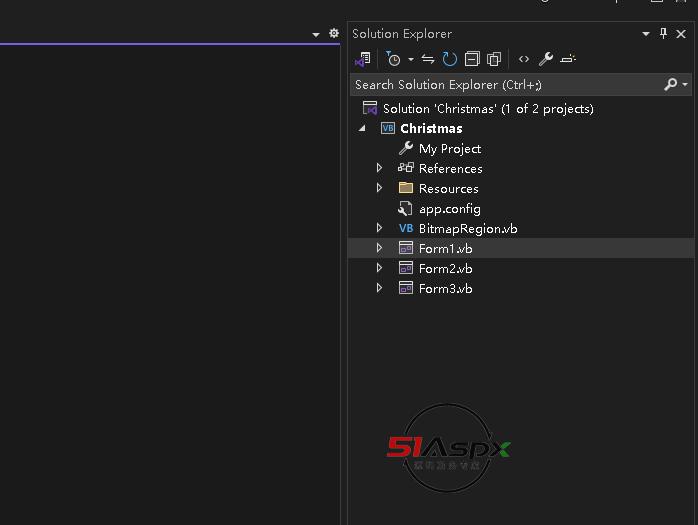The width and height of the screenshot is (698, 525).
Task: Switch between solution and folder views
Action: 363,59
